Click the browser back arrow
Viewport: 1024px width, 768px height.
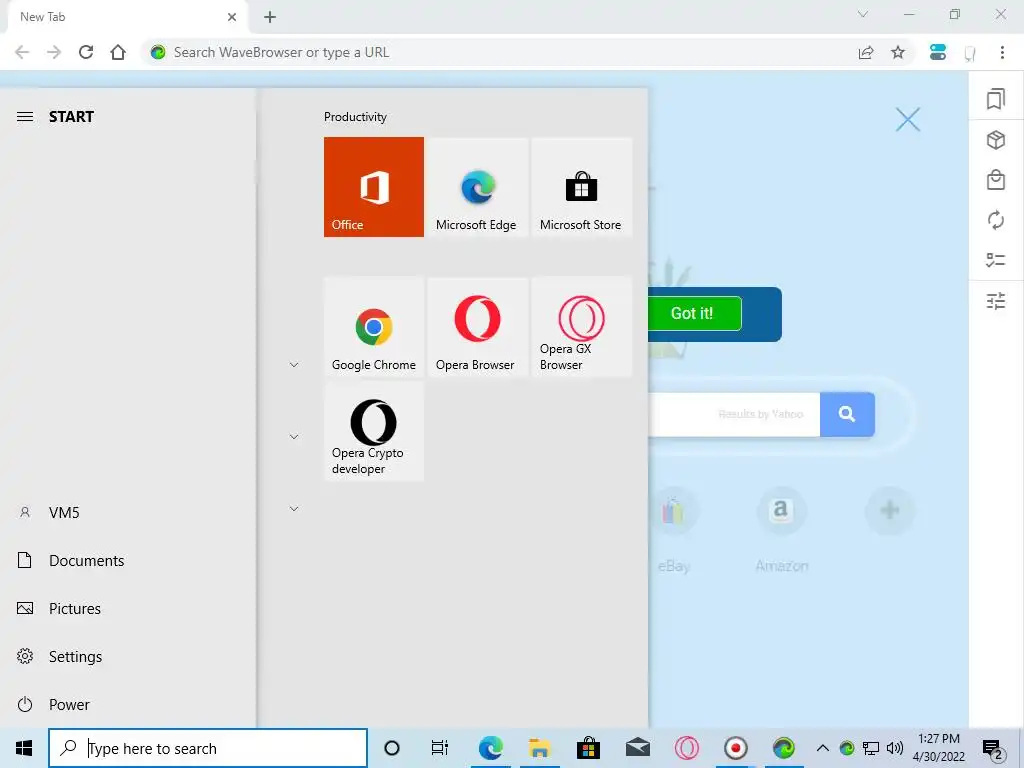pos(22,52)
